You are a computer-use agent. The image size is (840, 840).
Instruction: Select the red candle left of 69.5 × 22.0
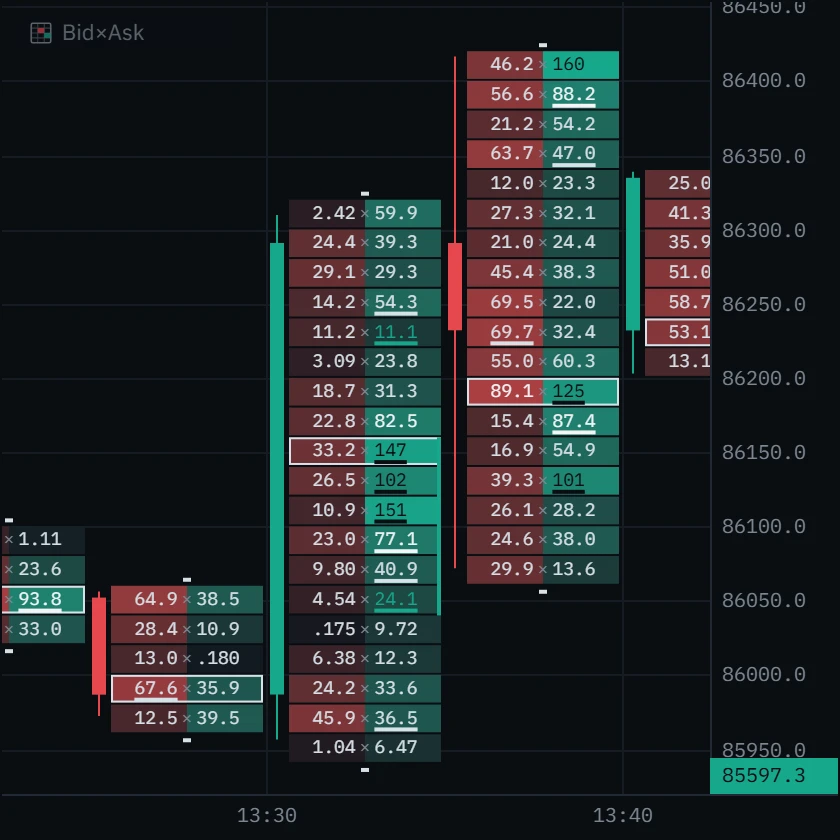(455, 287)
